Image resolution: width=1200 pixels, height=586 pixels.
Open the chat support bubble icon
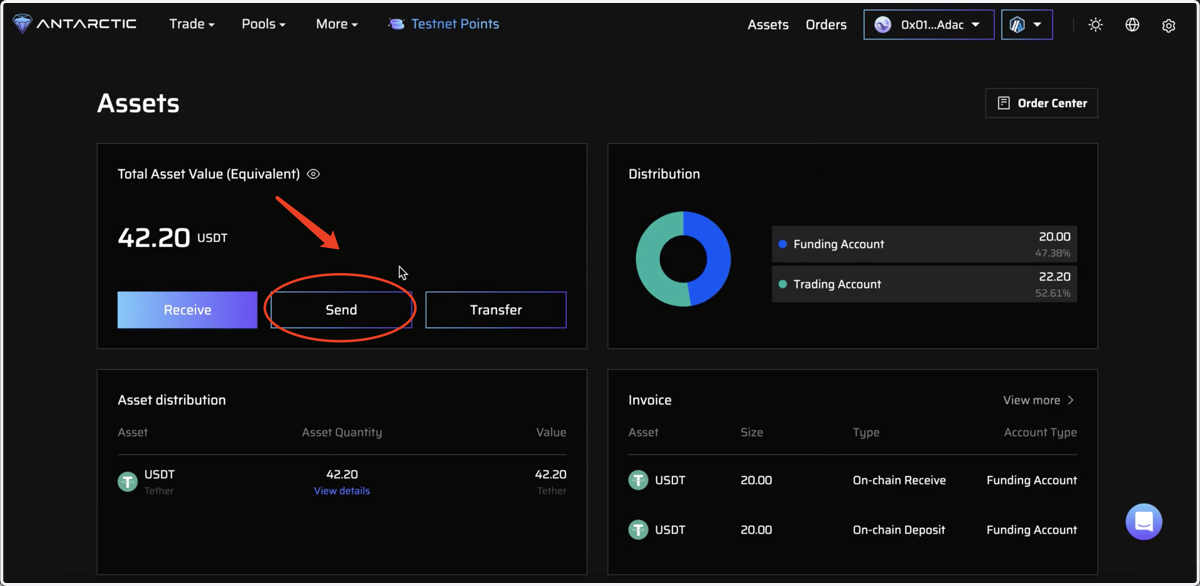tap(1144, 521)
